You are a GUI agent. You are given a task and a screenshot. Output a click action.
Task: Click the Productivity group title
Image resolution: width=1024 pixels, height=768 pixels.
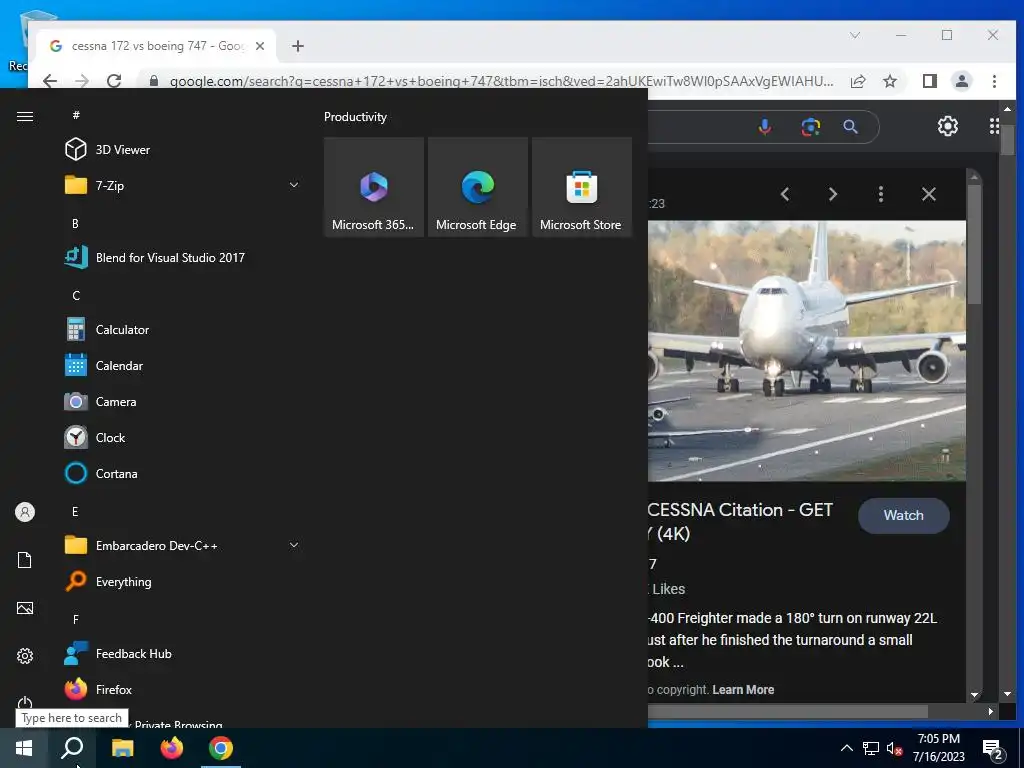[x=355, y=117]
